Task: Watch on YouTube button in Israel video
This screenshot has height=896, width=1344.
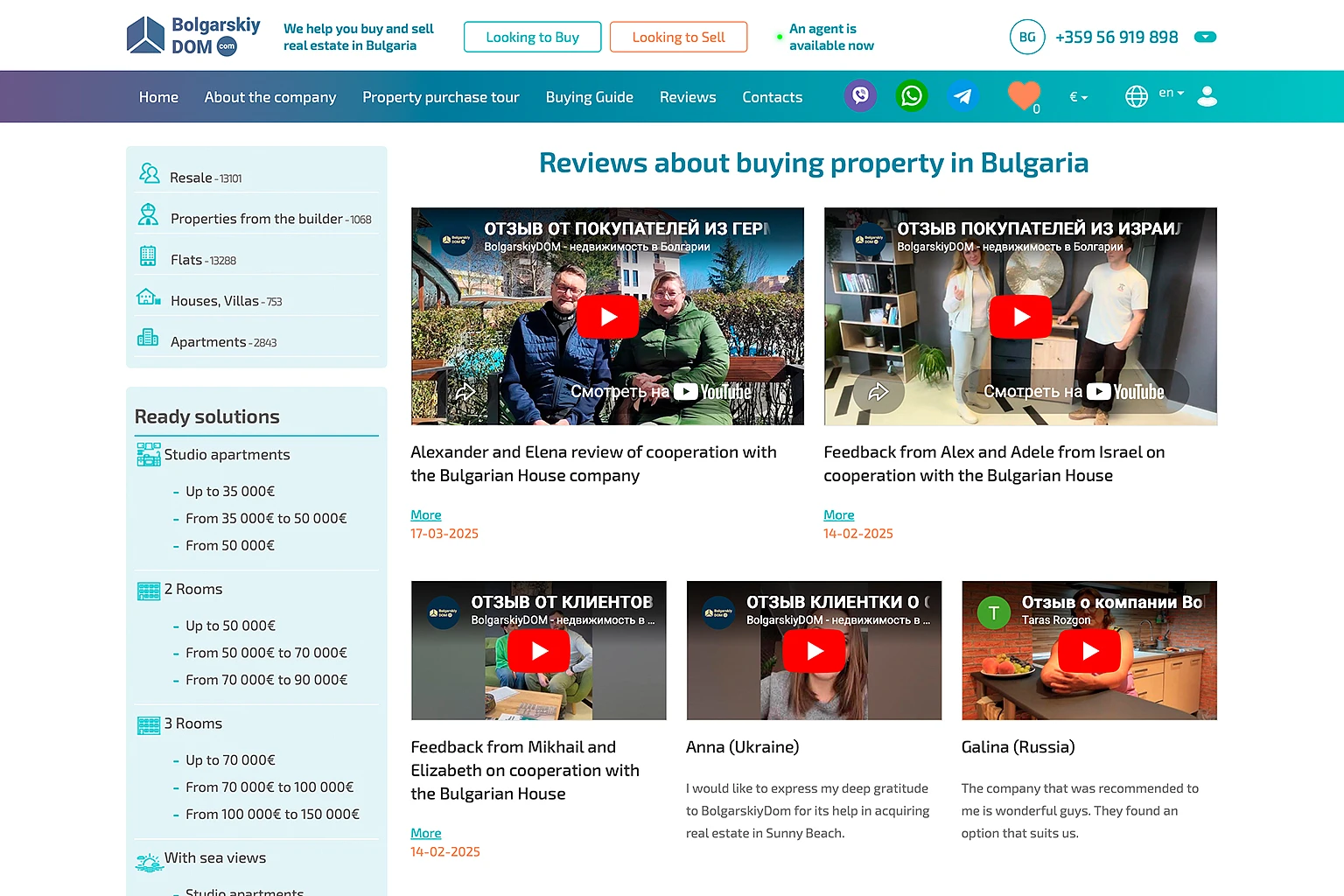Action: pos(1074,392)
